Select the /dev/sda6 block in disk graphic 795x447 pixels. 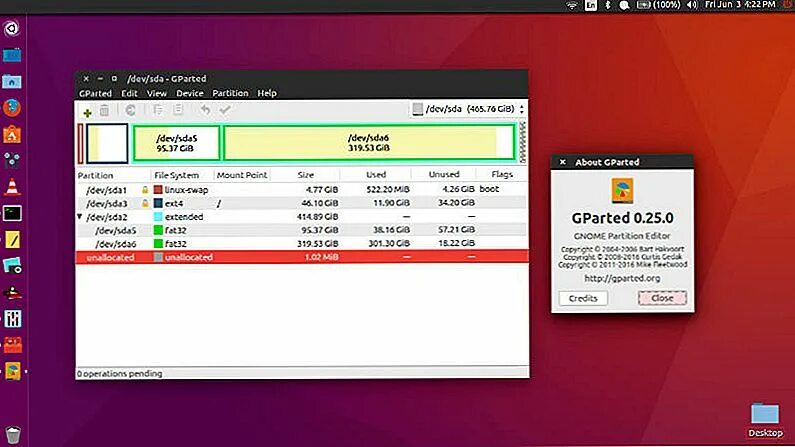[x=369, y=143]
